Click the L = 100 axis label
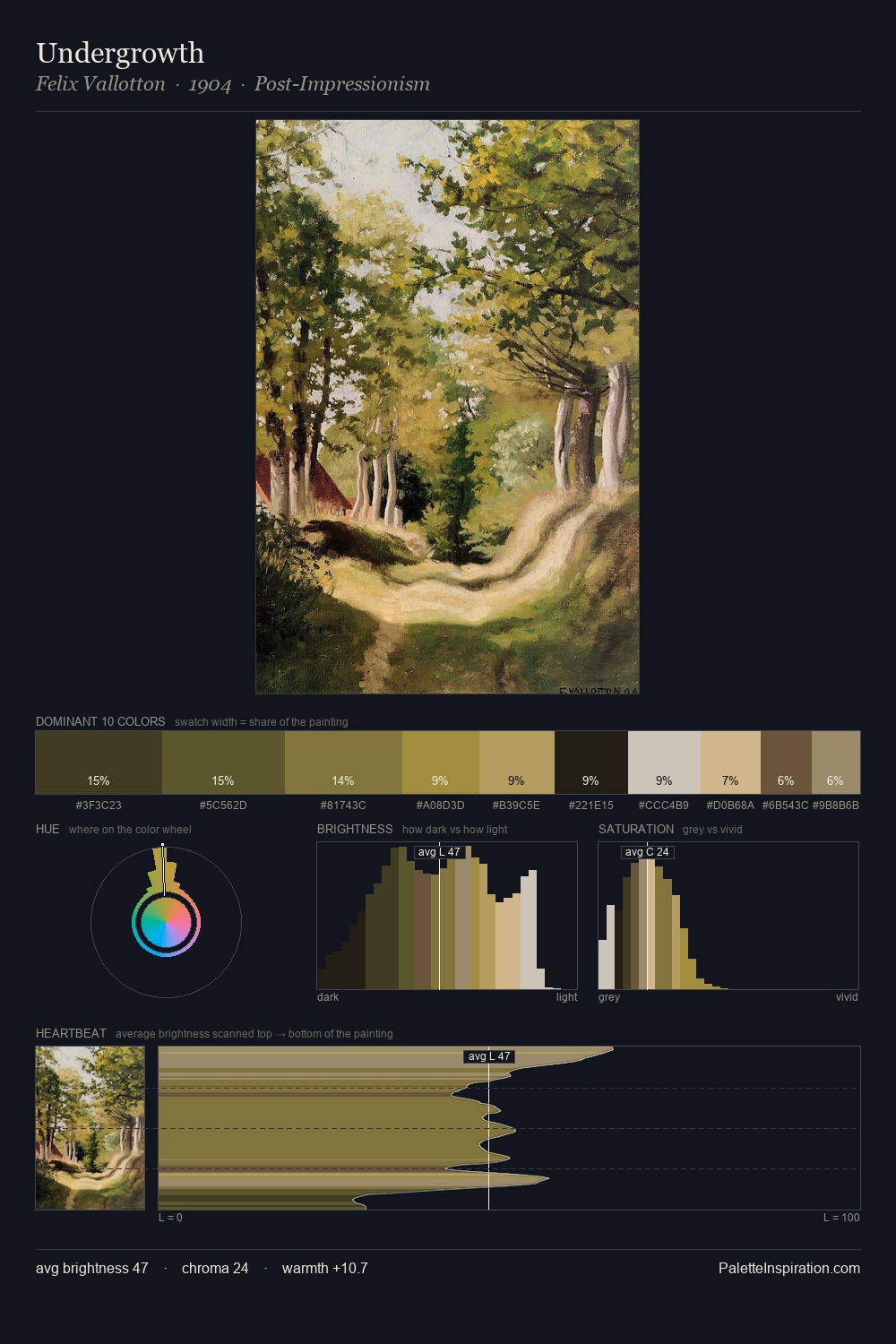The height and width of the screenshot is (1344, 896). (841, 1218)
